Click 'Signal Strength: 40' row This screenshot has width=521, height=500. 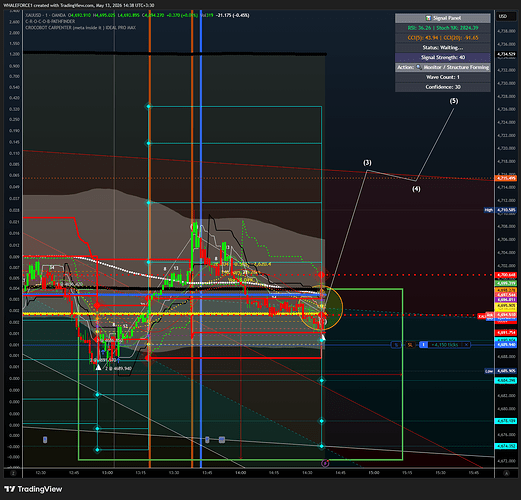(x=443, y=57)
